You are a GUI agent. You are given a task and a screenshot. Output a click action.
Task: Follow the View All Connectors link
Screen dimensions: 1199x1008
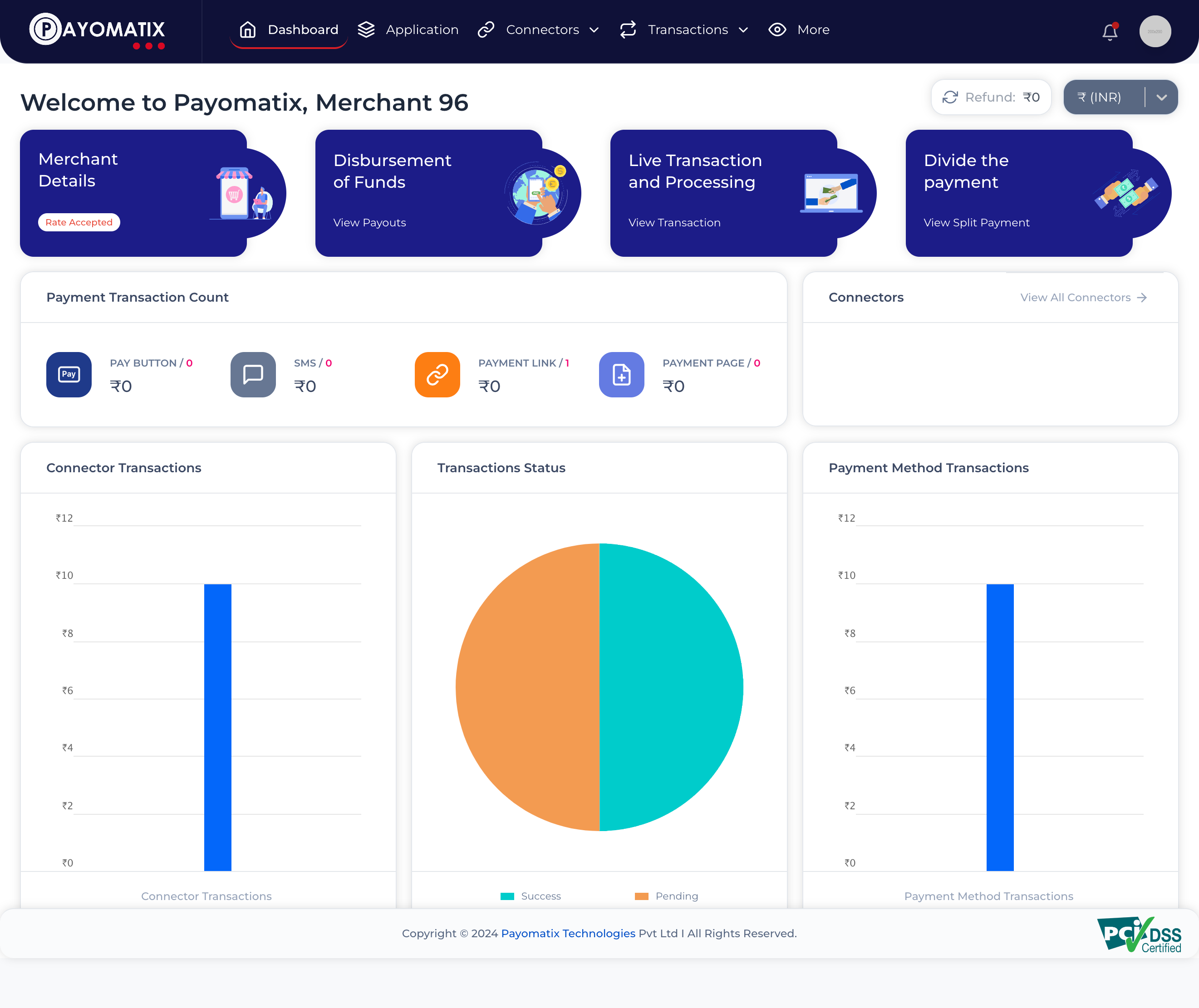pos(1083,297)
